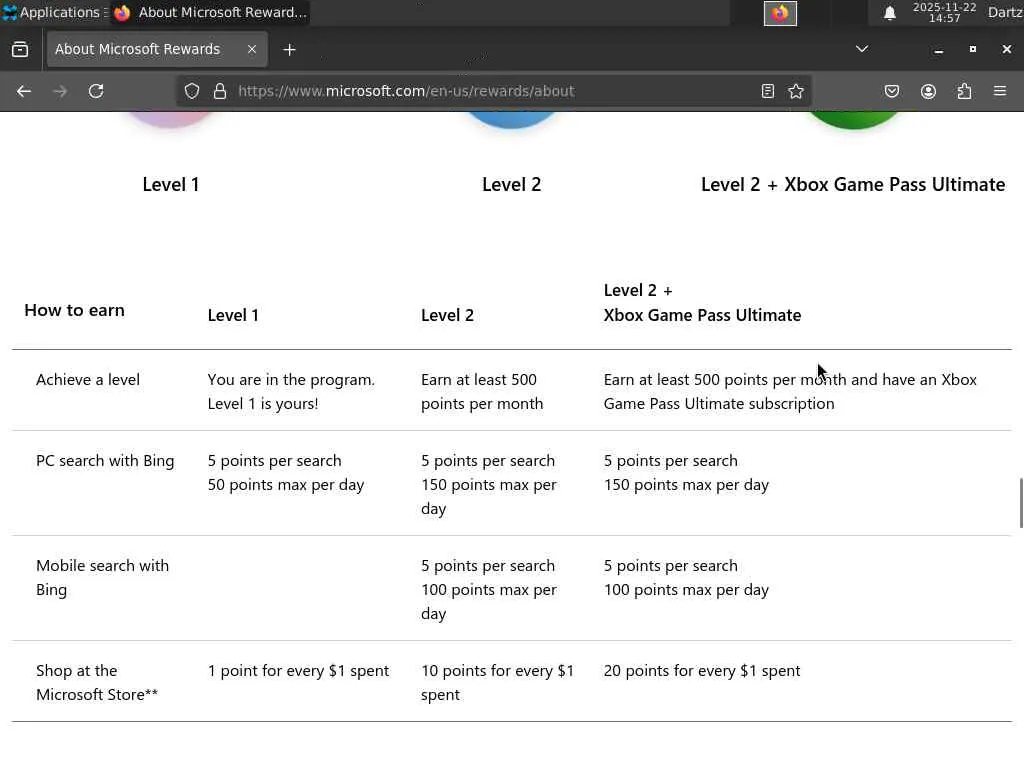The width and height of the screenshot is (1024, 768).
Task: Open the notifications bell in panel
Action: 889,13
